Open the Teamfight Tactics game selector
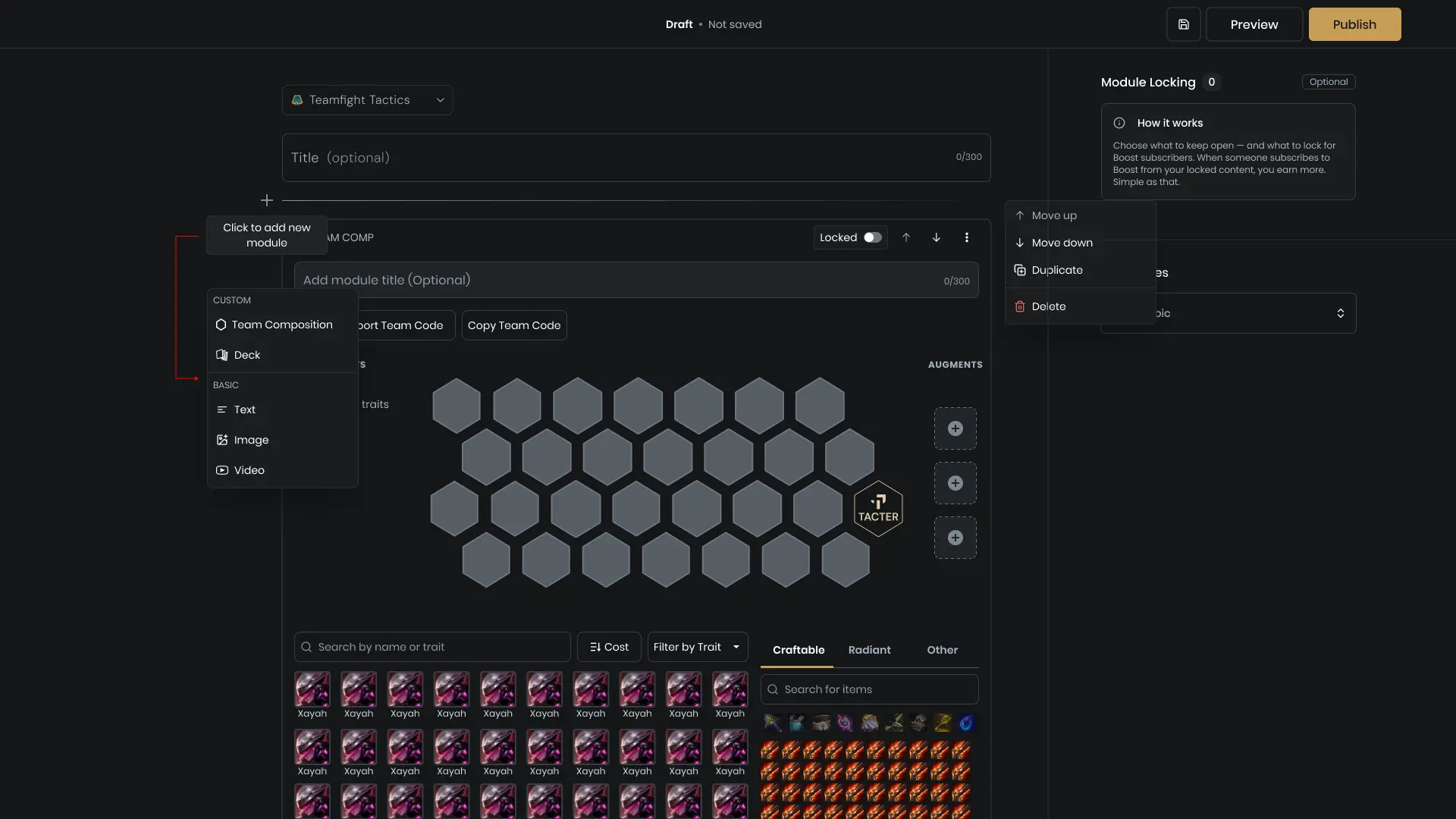The width and height of the screenshot is (1456, 819). (367, 99)
